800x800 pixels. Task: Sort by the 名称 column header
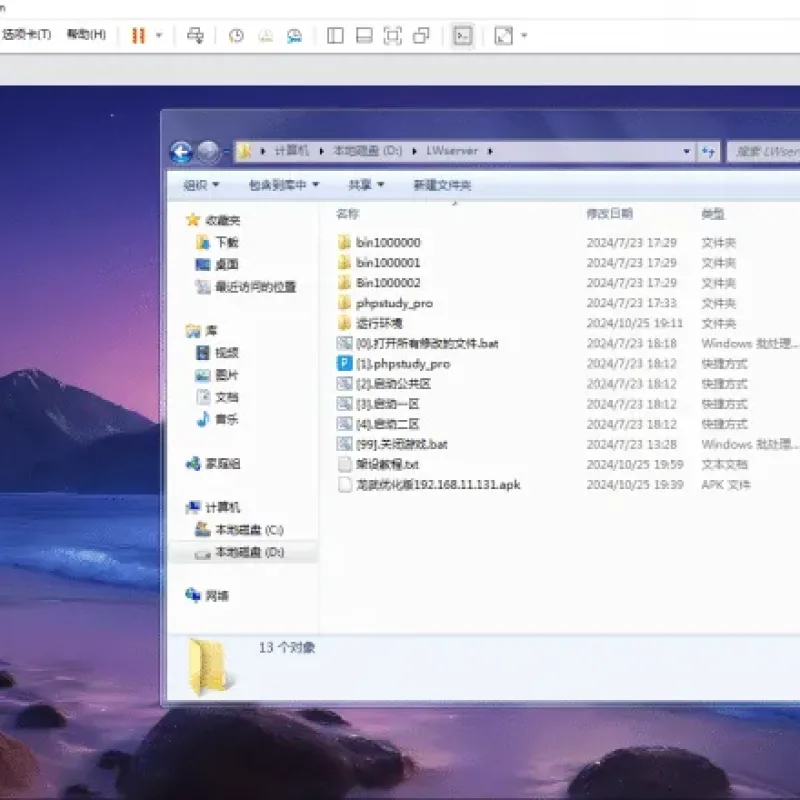tap(347, 214)
